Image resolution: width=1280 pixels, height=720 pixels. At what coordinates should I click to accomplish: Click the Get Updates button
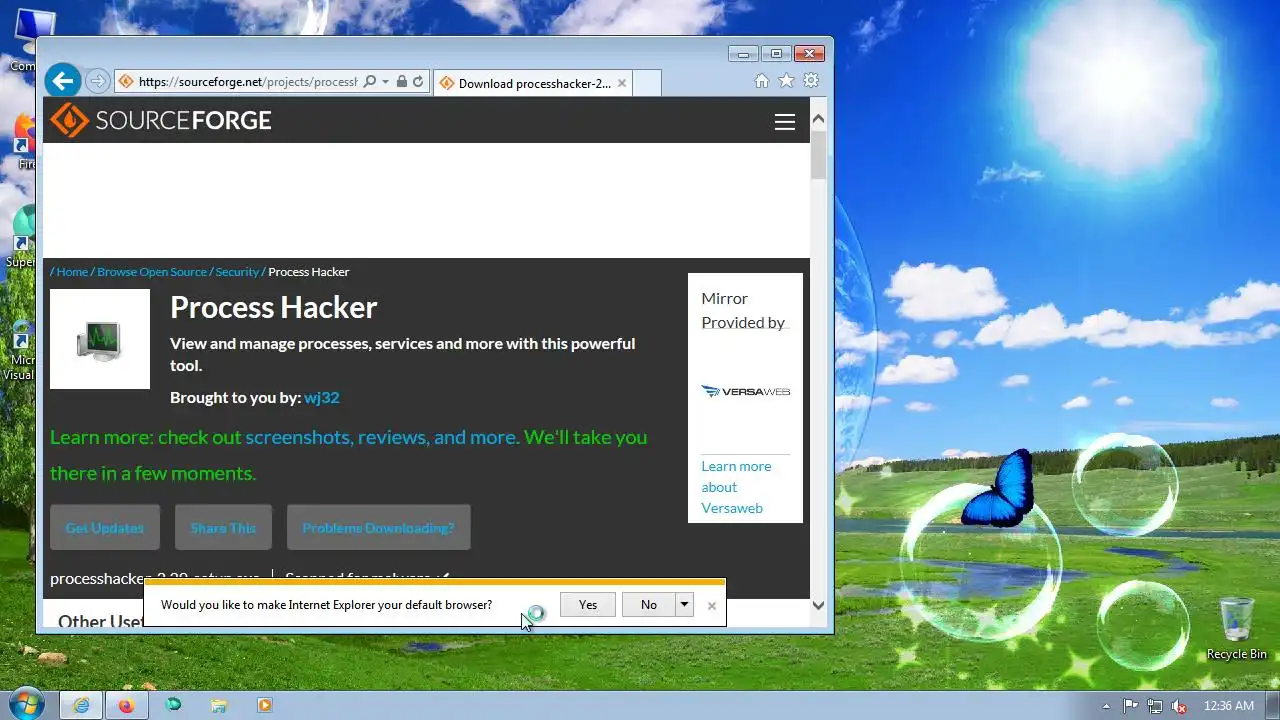(105, 527)
